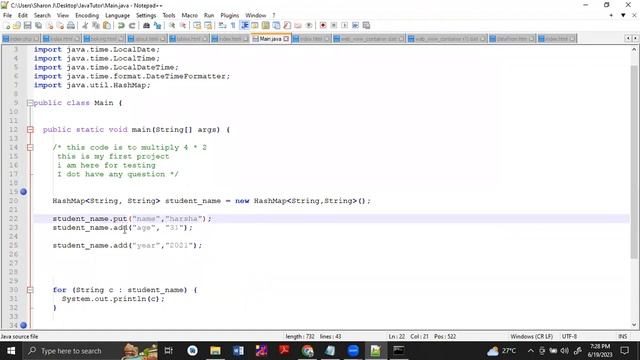Cut selection with the scissors icon
Screen dimensions: 640x360
(x=85, y=26)
